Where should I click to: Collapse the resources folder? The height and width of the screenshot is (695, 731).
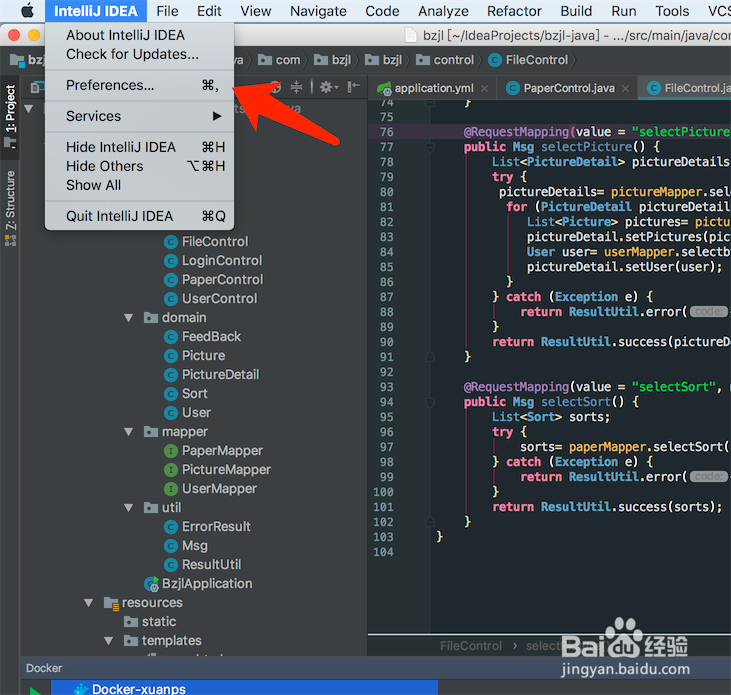89,603
